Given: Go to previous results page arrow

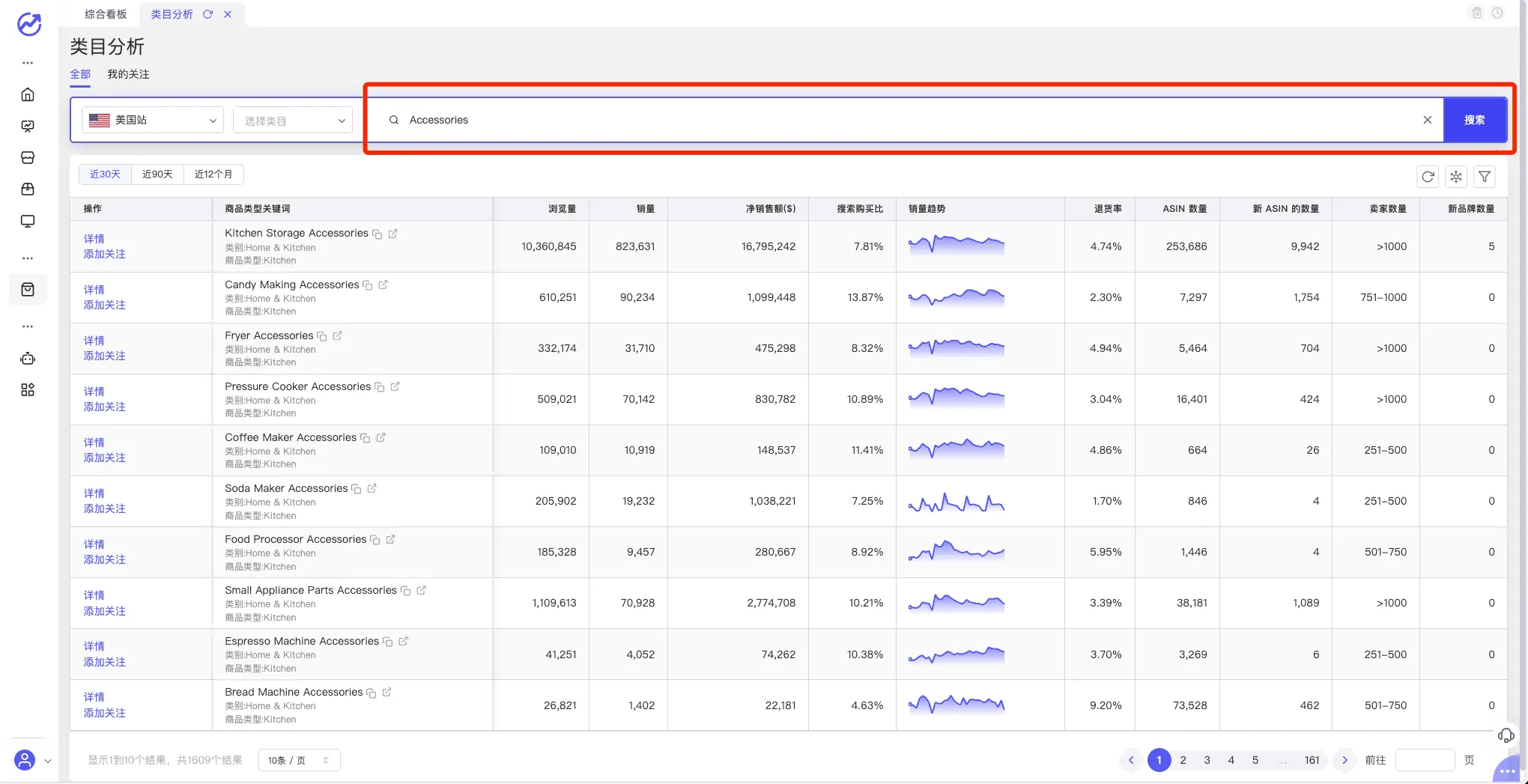Looking at the screenshot, I should 1131,760.
